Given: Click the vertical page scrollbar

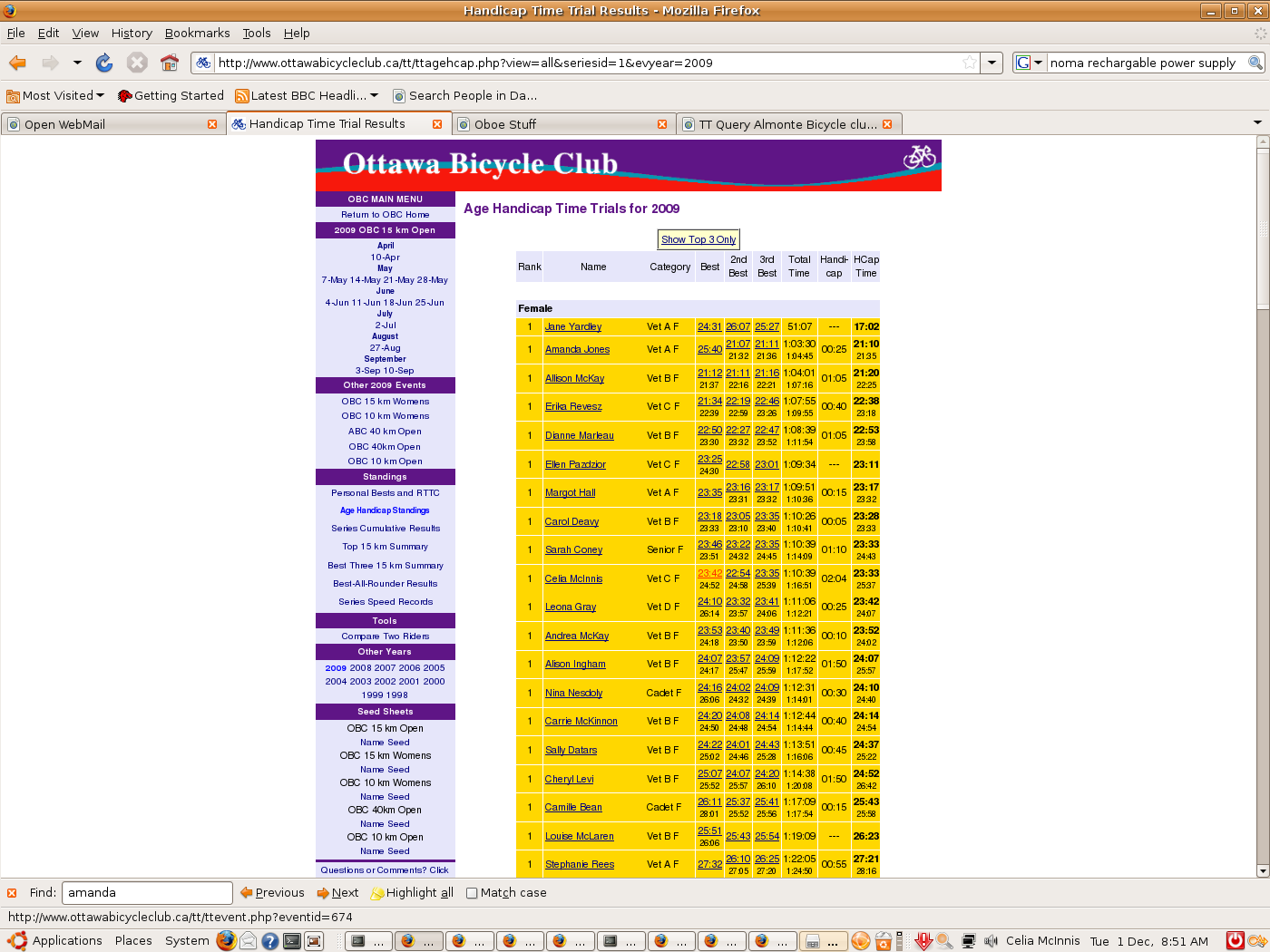Looking at the screenshot, I should tap(1262, 544).
